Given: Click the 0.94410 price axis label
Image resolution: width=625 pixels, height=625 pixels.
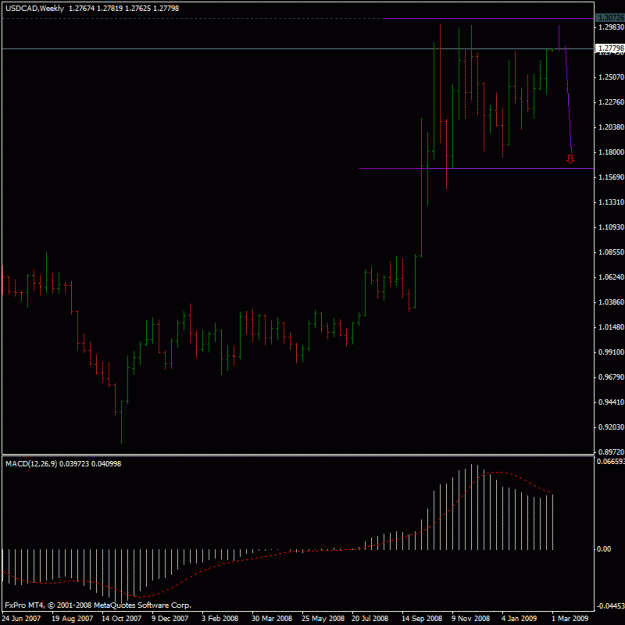Looking at the screenshot, I should pos(611,402).
